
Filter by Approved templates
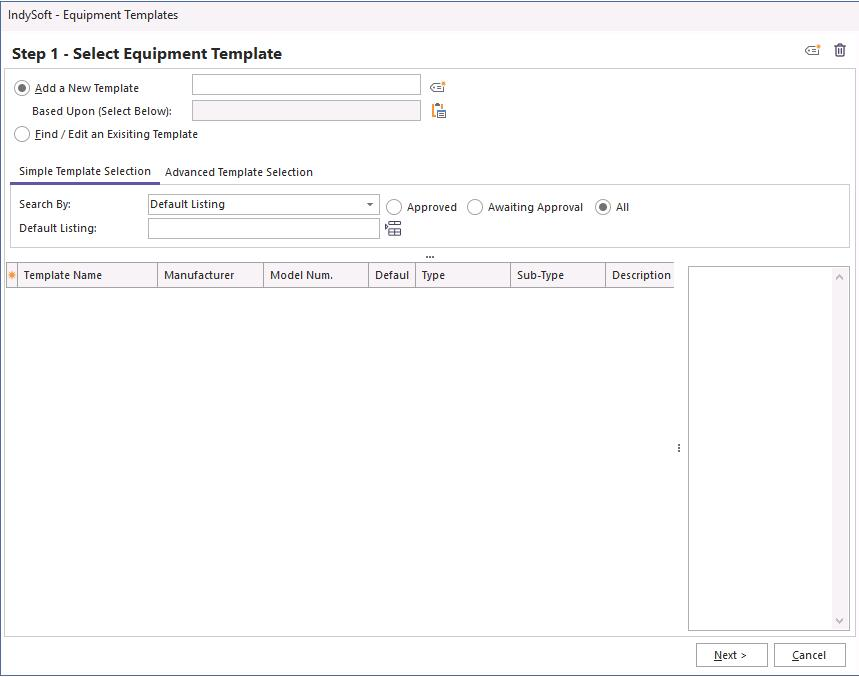[x=394, y=207]
